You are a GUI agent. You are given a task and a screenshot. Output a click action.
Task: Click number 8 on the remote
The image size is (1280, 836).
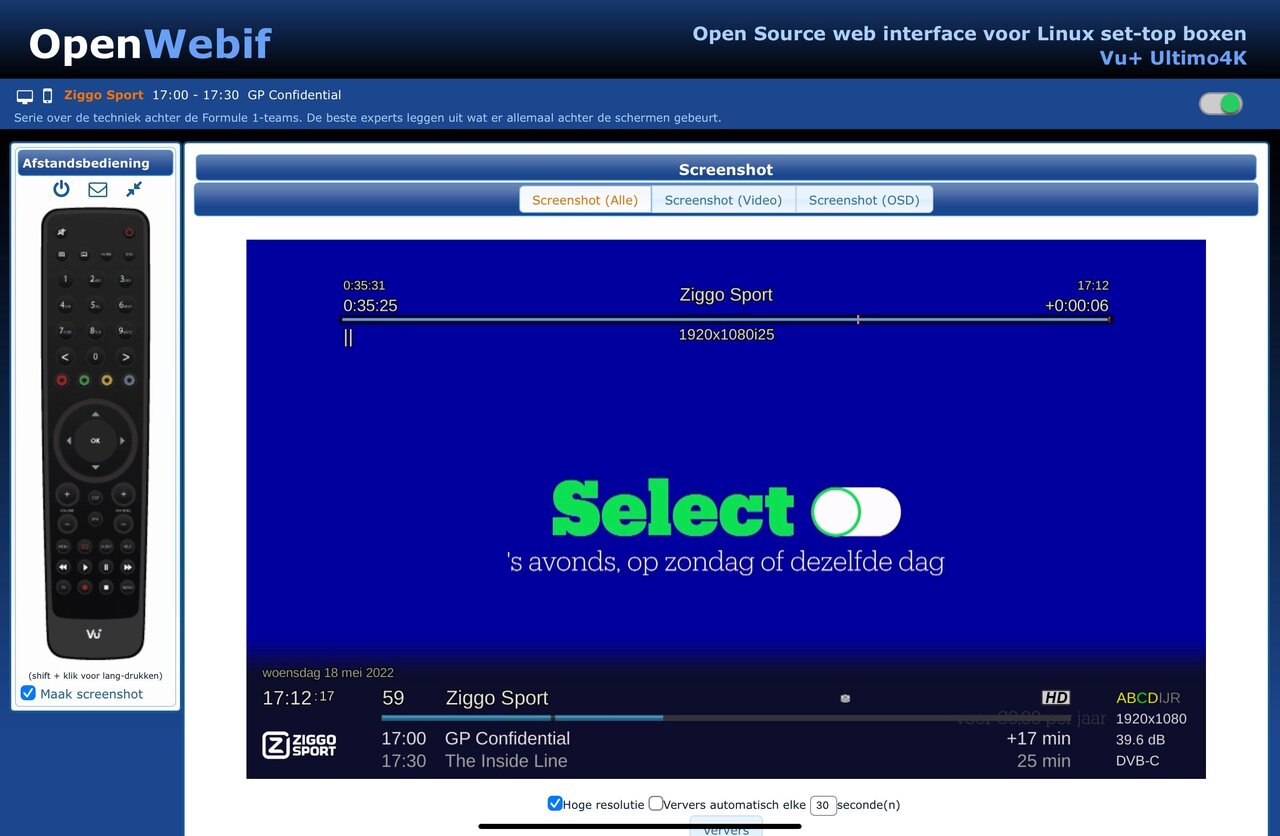coord(95,331)
